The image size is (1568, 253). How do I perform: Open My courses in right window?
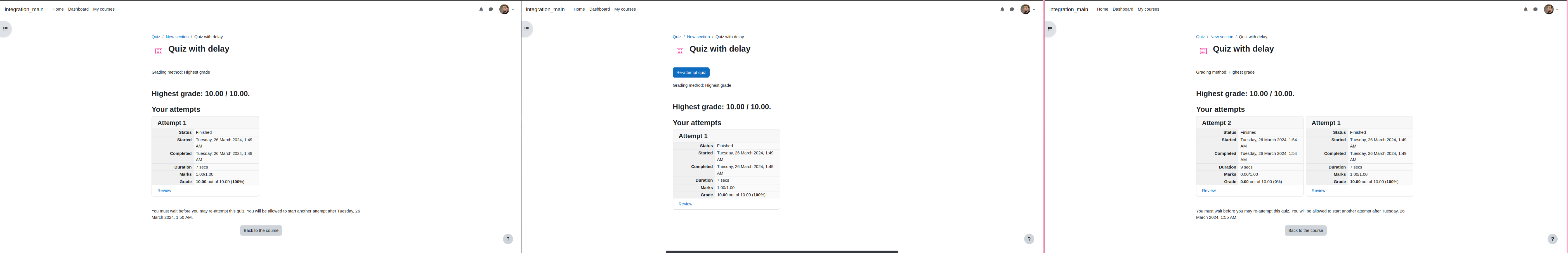tap(1148, 9)
